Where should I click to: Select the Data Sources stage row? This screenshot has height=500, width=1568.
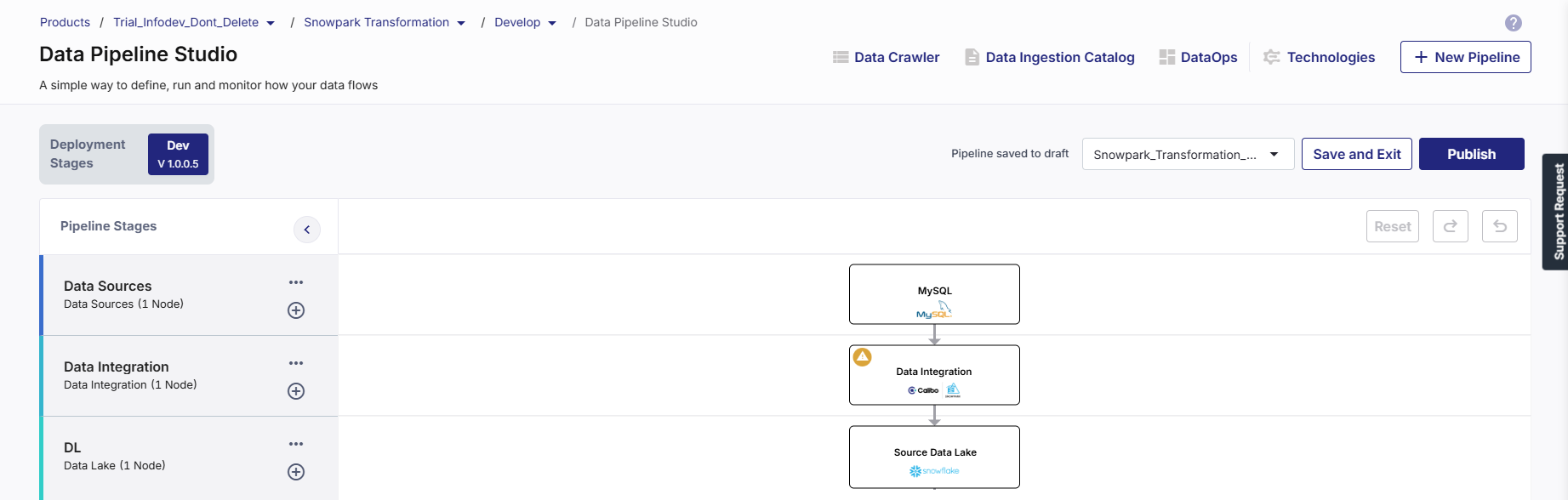pyautogui.click(x=189, y=295)
